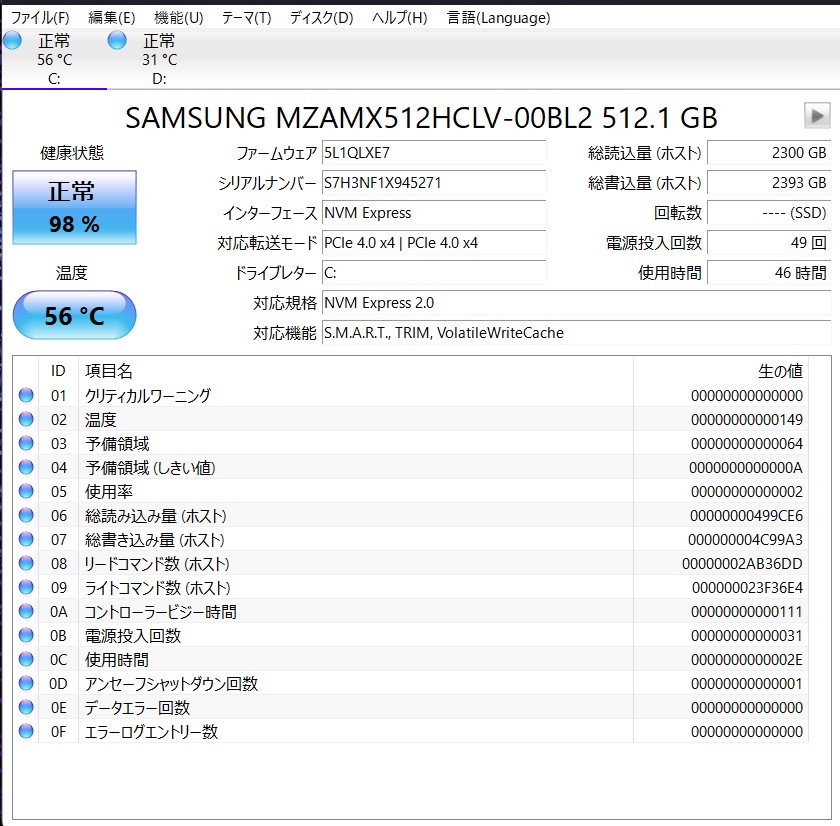840x826 pixels.
Task: Click the status icon for ライトコマンド数 (ホスト)
Action: [26, 588]
